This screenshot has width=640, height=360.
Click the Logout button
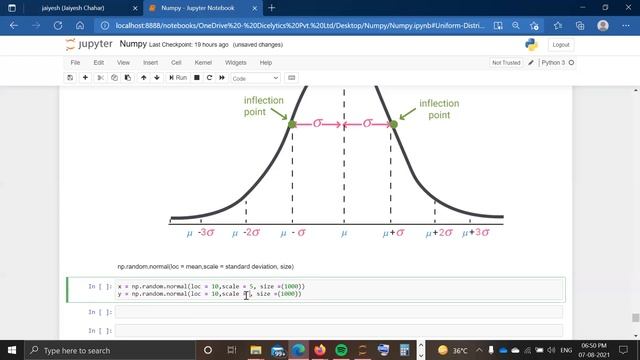coord(561,44)
